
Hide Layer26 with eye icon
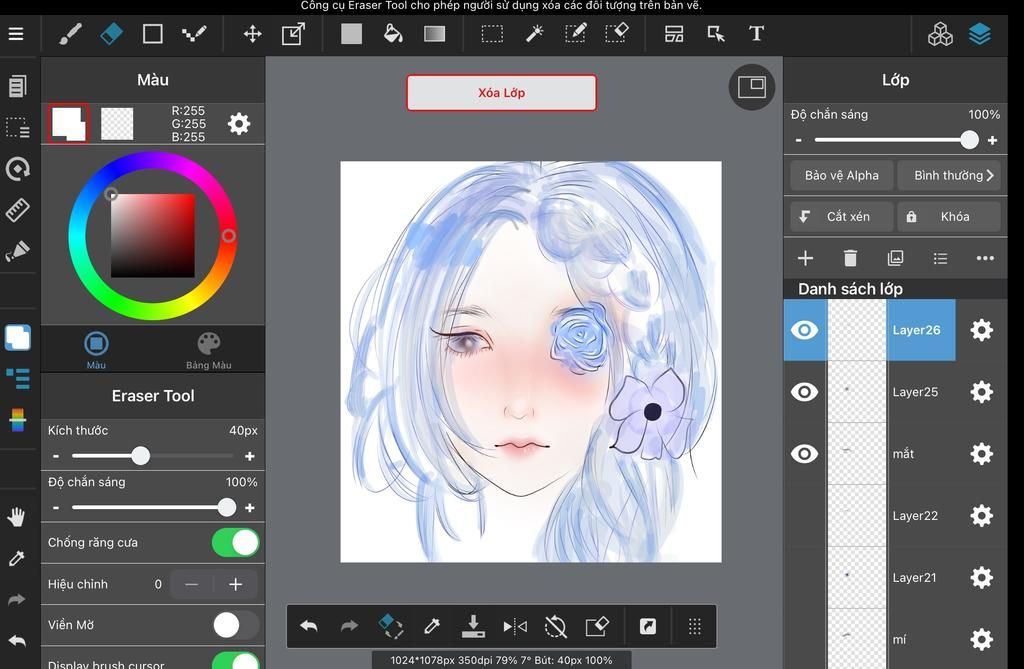pos(804,330)
